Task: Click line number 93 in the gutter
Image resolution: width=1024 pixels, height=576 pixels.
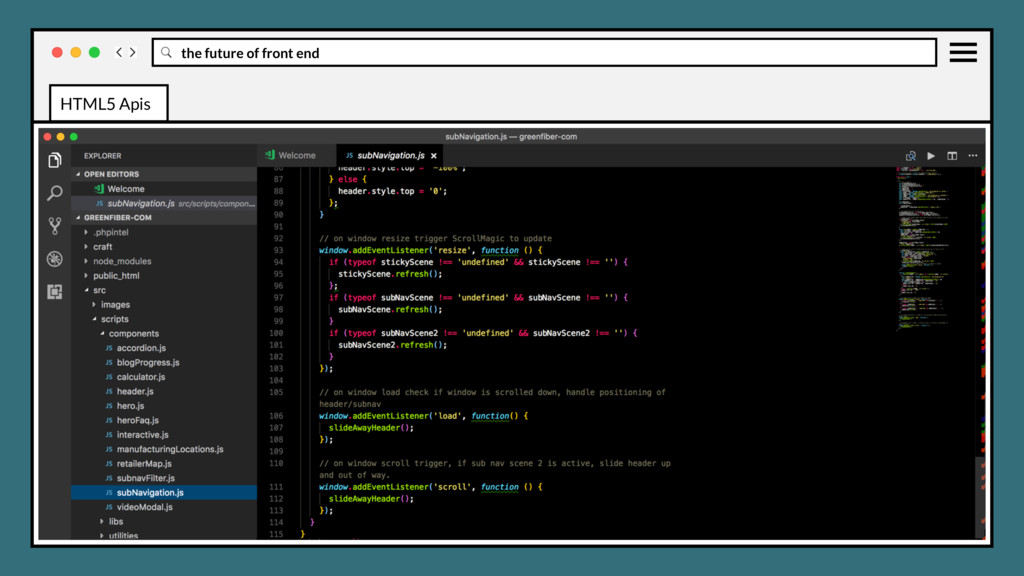Action: [x=278, y=250]
